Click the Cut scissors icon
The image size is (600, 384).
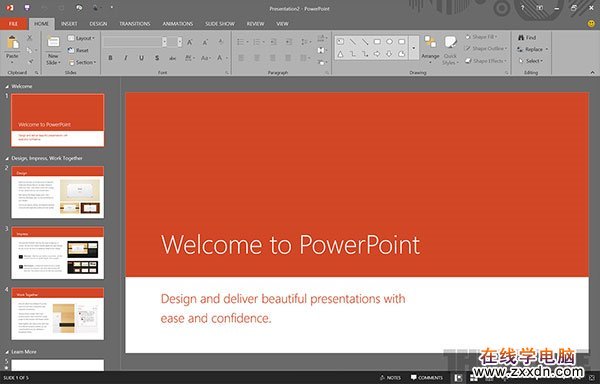[x=29, y=38]
